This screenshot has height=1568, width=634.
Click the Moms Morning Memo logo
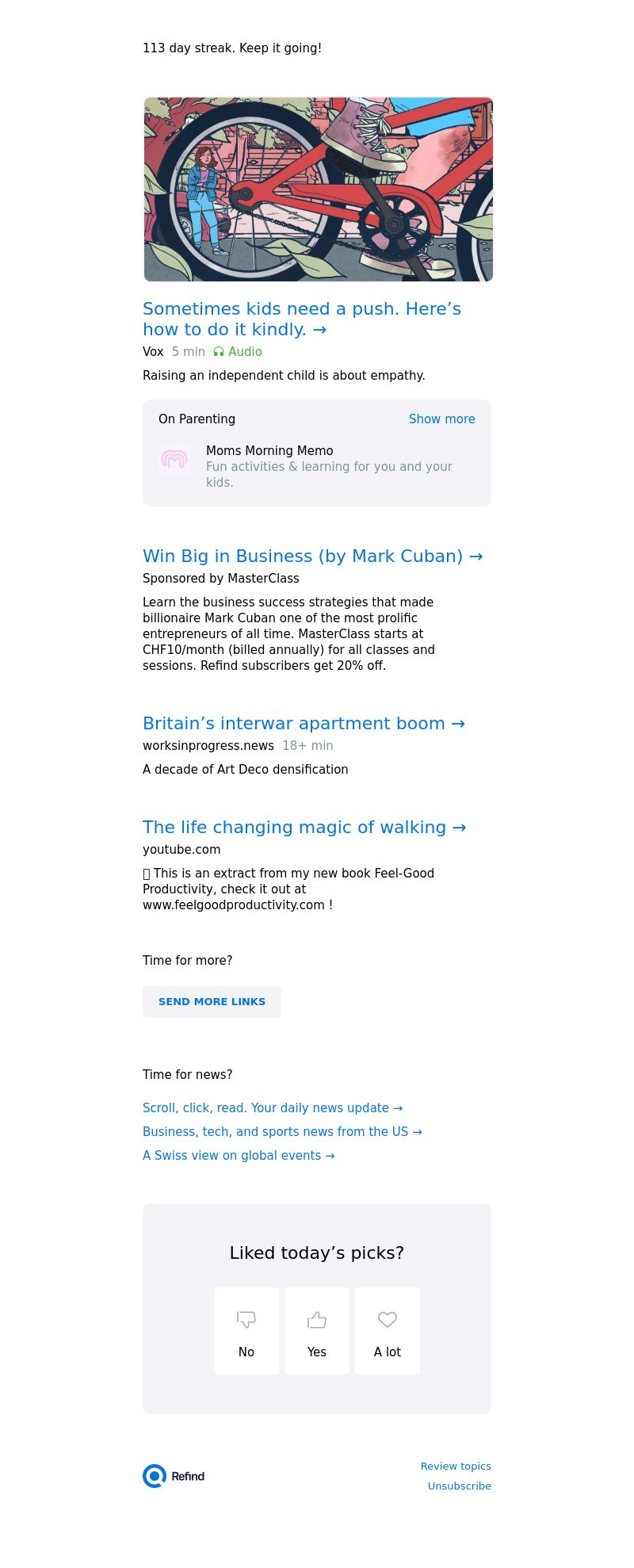pos(174,459)
